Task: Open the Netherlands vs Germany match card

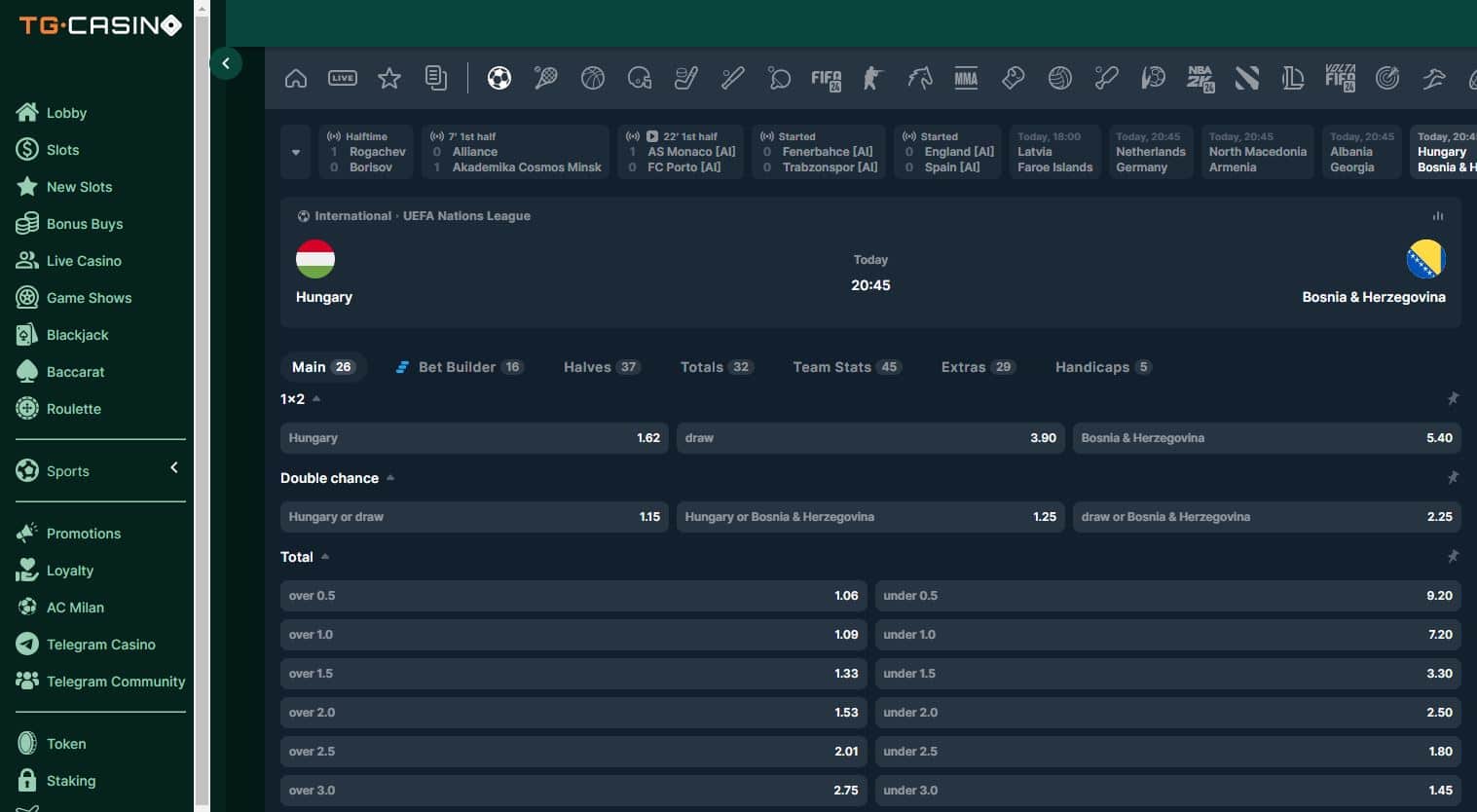Action: (x=1151, y=152)
